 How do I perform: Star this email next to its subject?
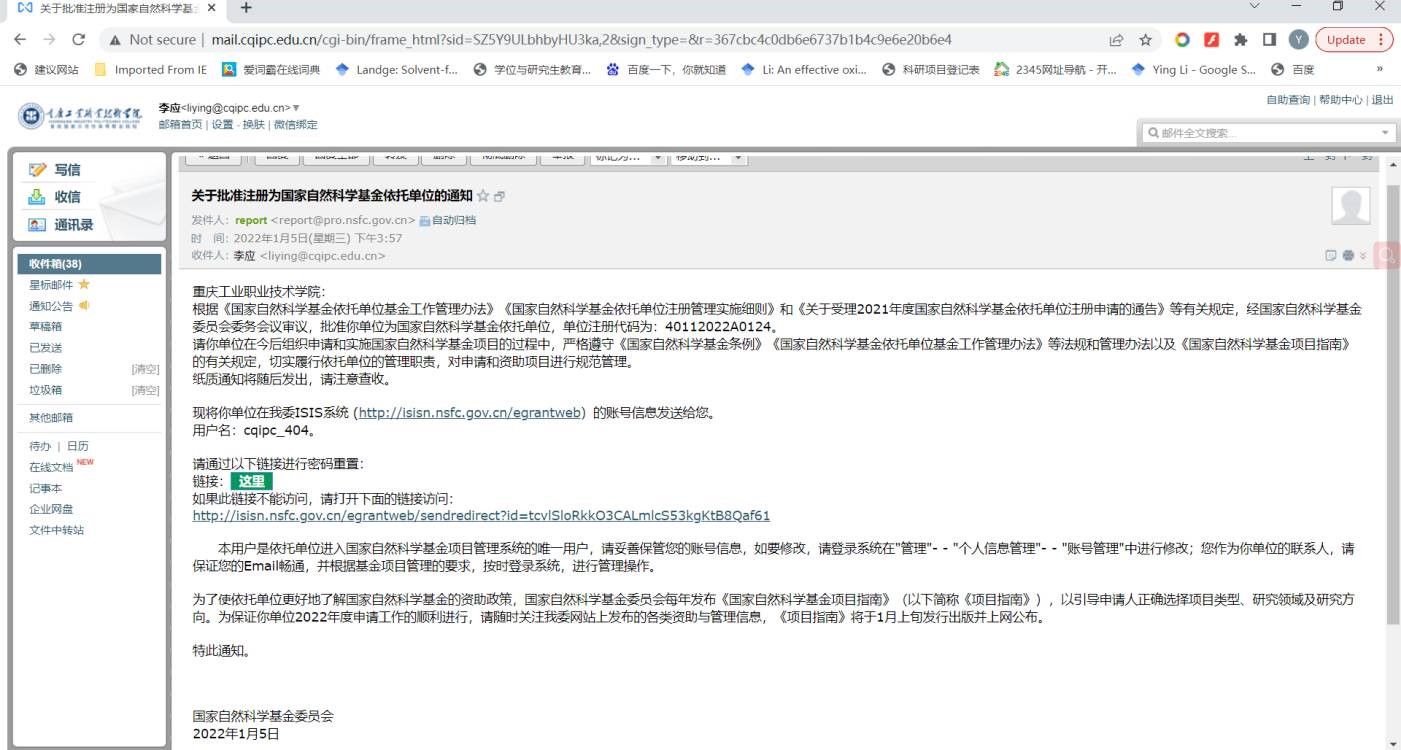pyautogui.click(x=483, y=196)
